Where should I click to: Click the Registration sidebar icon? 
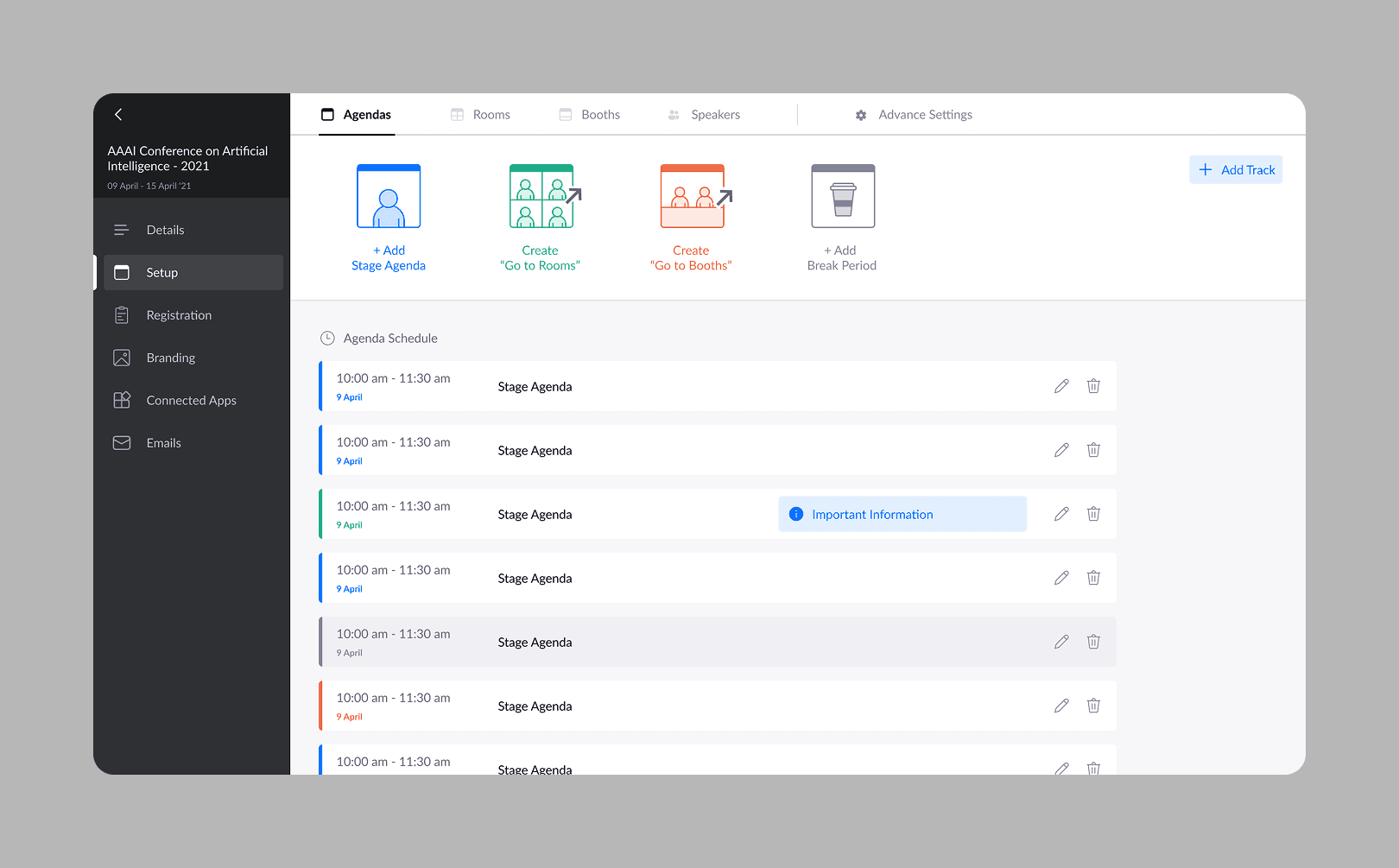tap(122, 314)
